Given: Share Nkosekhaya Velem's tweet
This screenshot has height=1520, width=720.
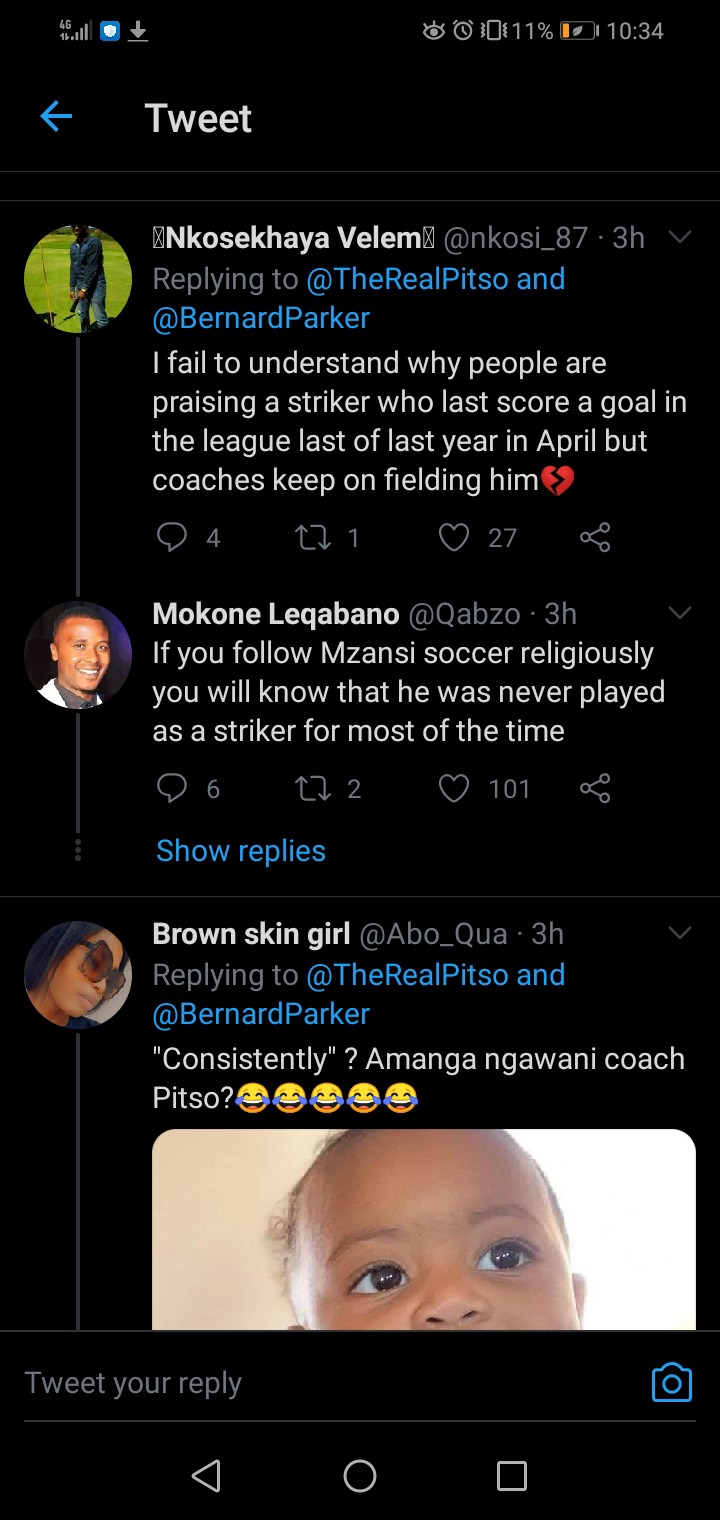Looking at the screenshot, I should tap(595, 538).
